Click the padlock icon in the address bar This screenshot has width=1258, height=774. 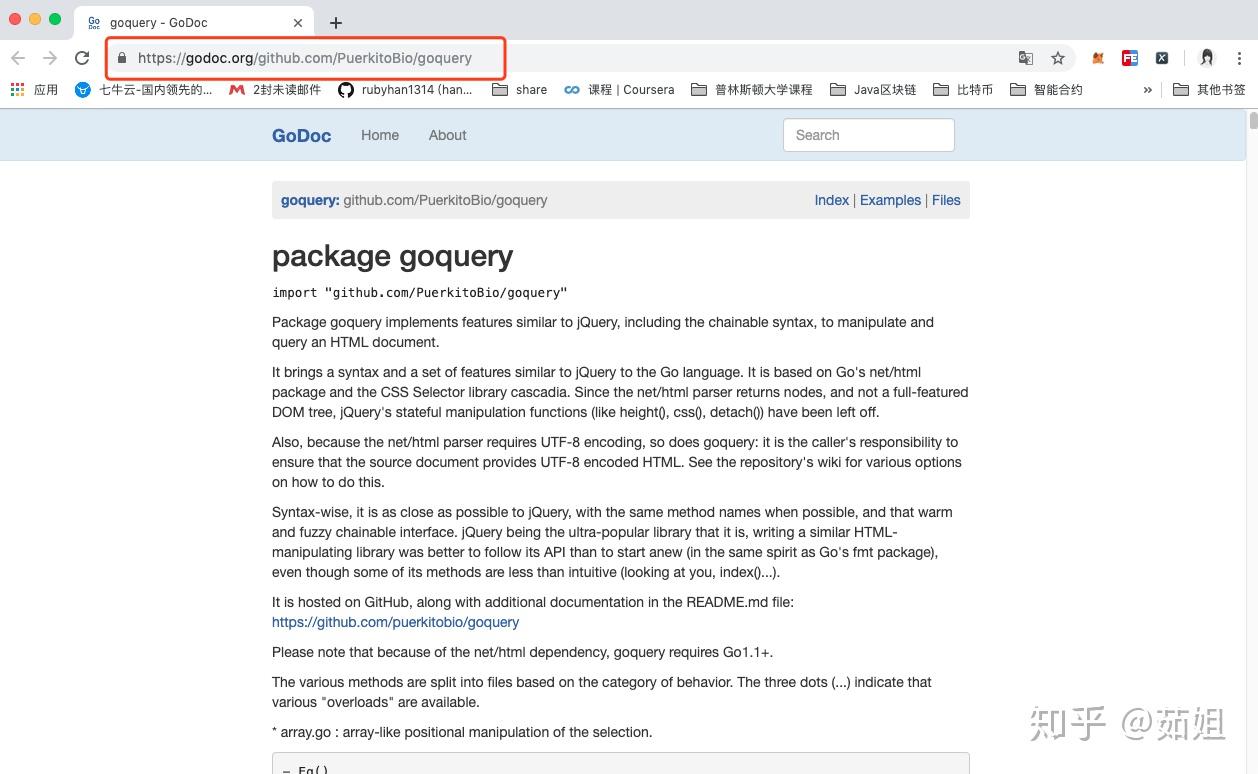(x=121, y=58)
